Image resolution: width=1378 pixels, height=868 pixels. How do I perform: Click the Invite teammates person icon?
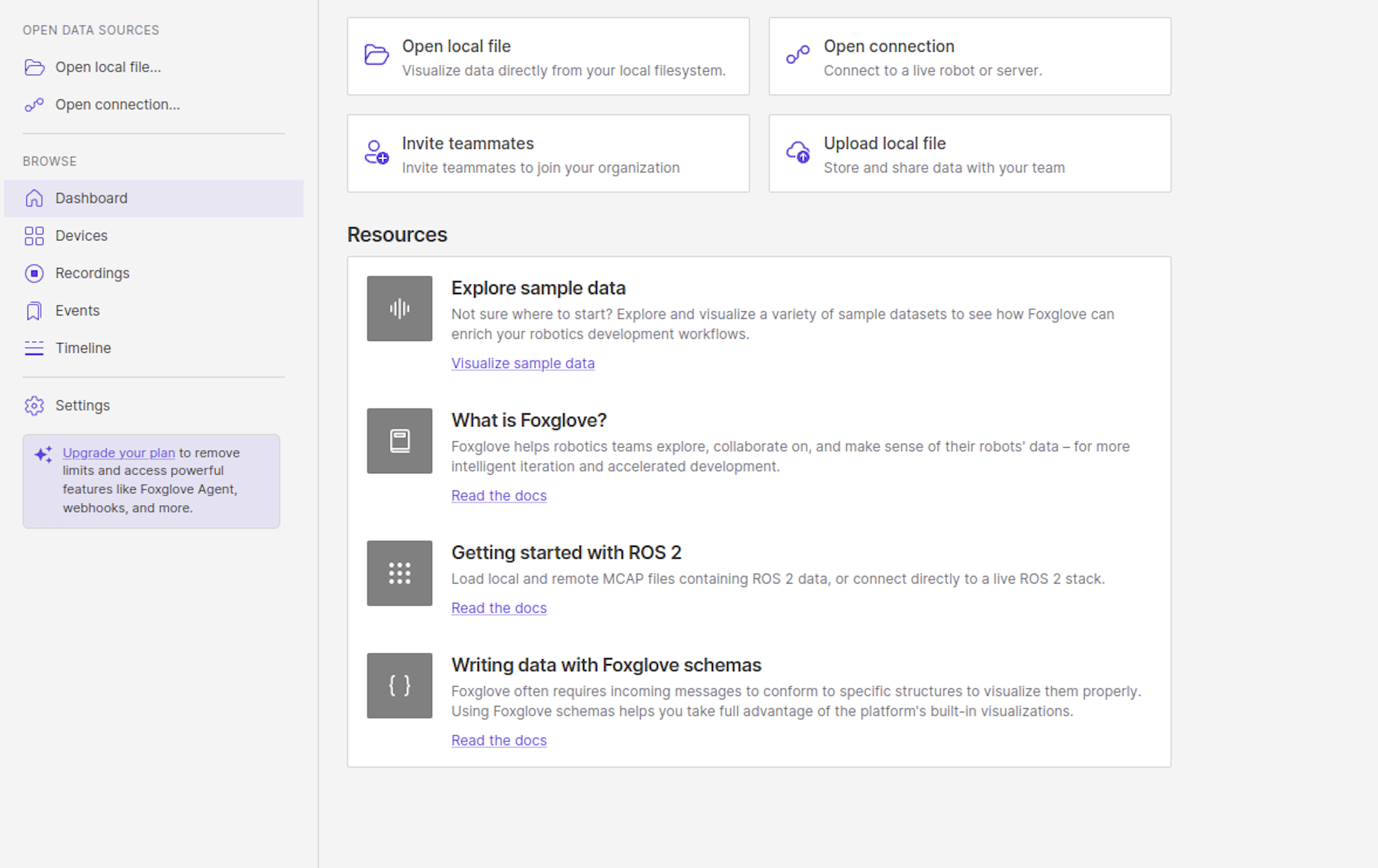coord(376,152)
